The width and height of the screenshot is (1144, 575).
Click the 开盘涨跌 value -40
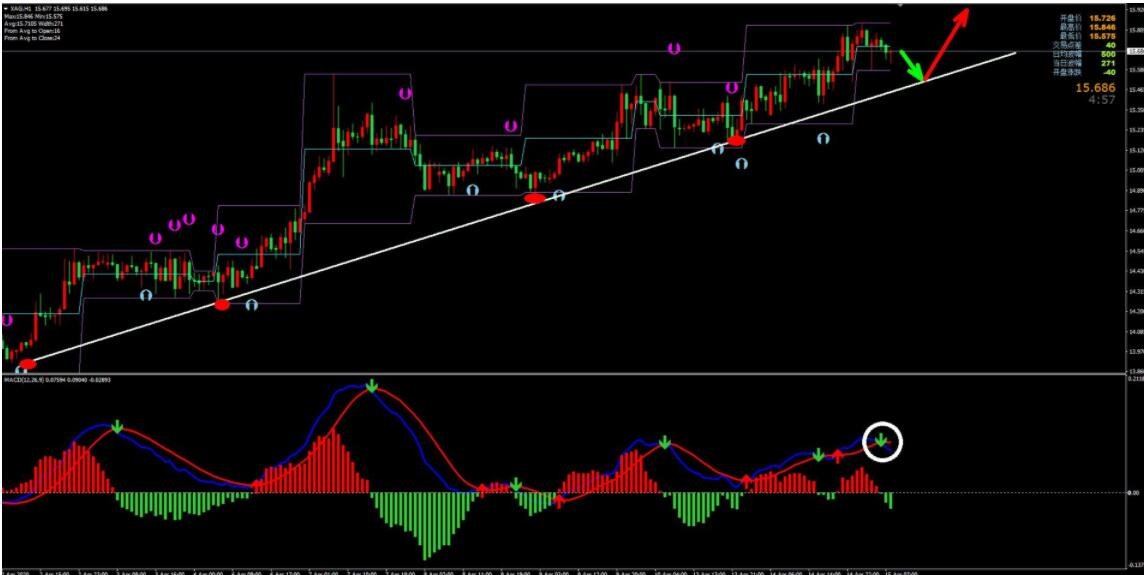click(x=1108, y=72)
